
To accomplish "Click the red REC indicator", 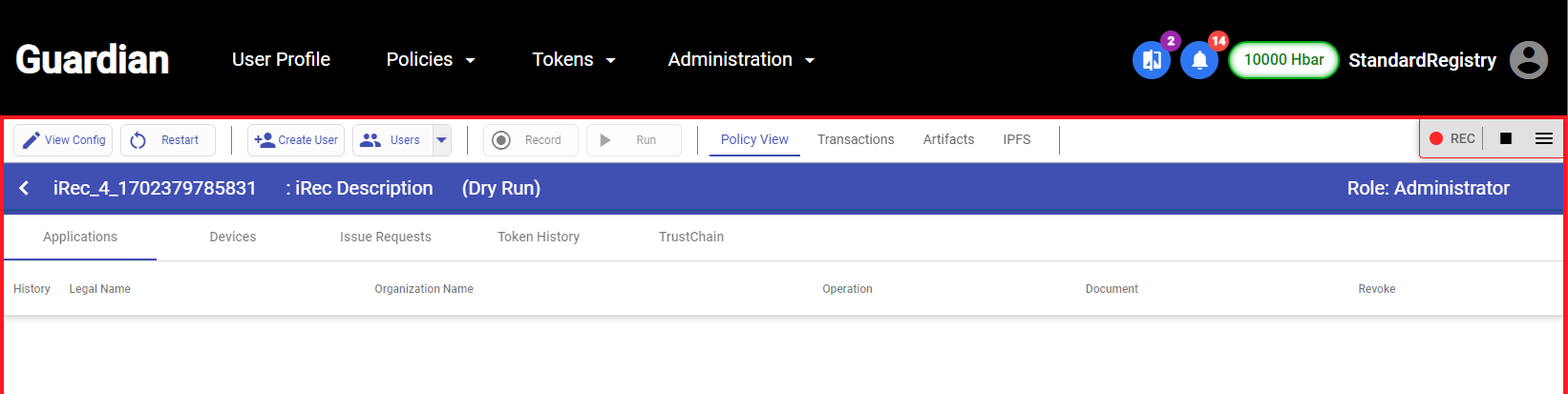I will click(1451, 138).
